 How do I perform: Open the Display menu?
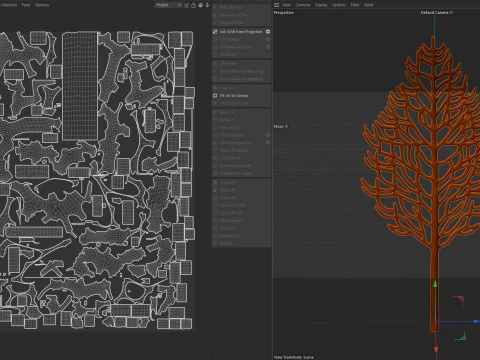click(x=321, y=5)
